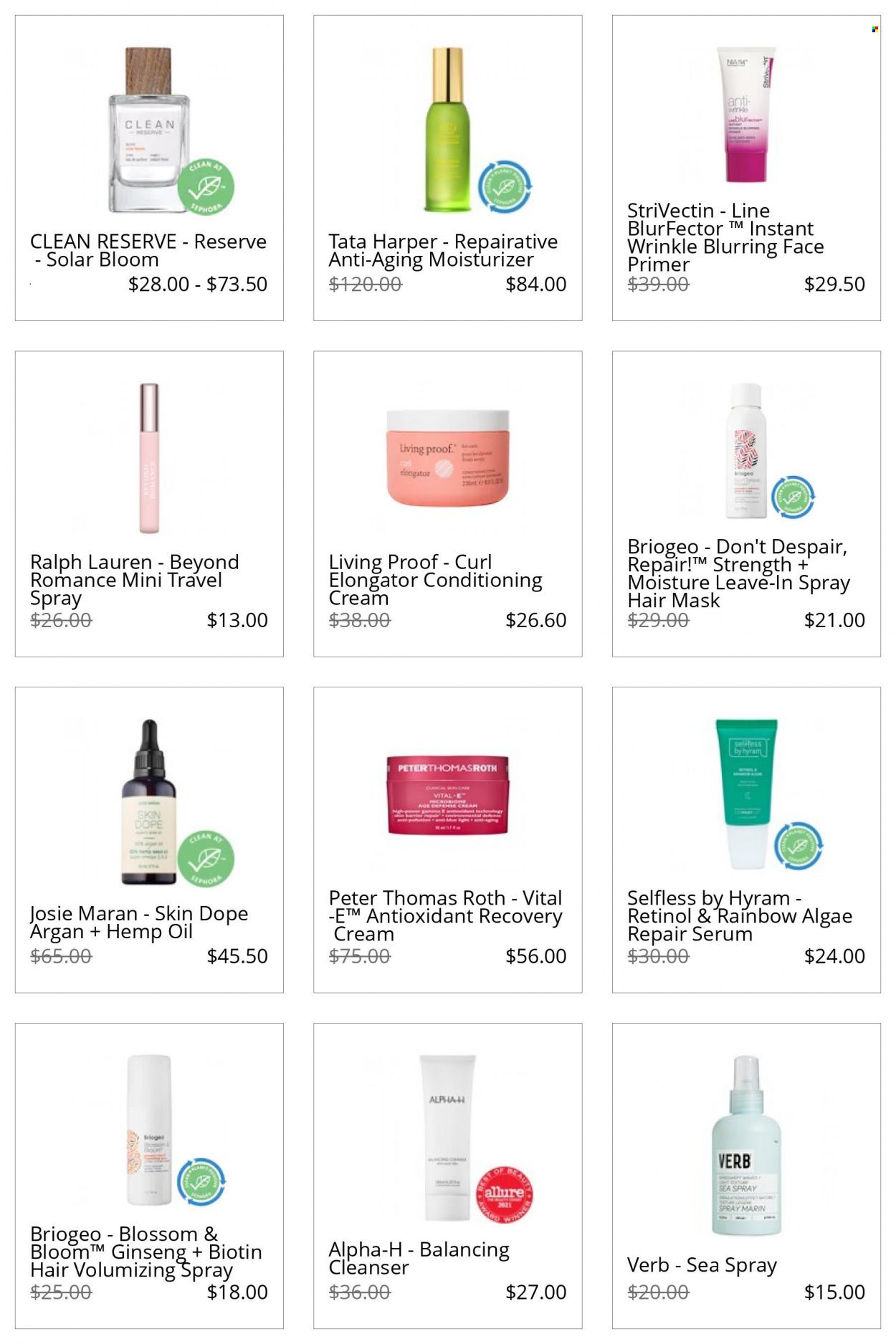Open Alpha-H Balancing Cleanser title link
896x1344 pixels.
click(x=419, y=1258)
